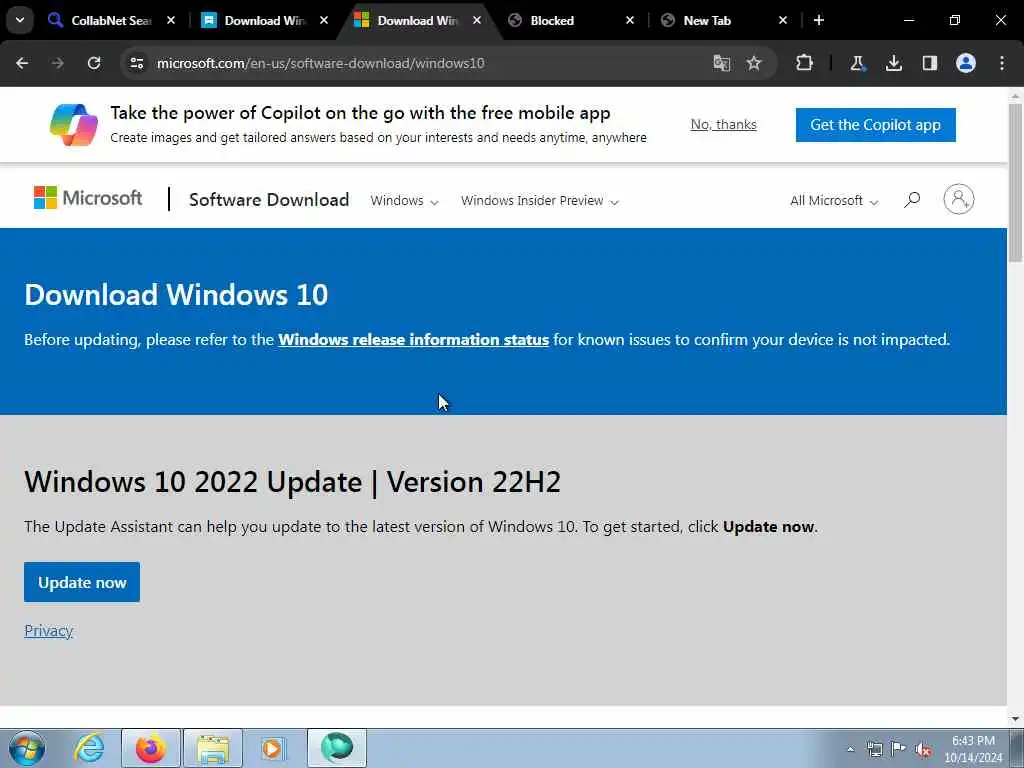
Task: Switch to the CollabNet Search tab
Action: [111, 20]
